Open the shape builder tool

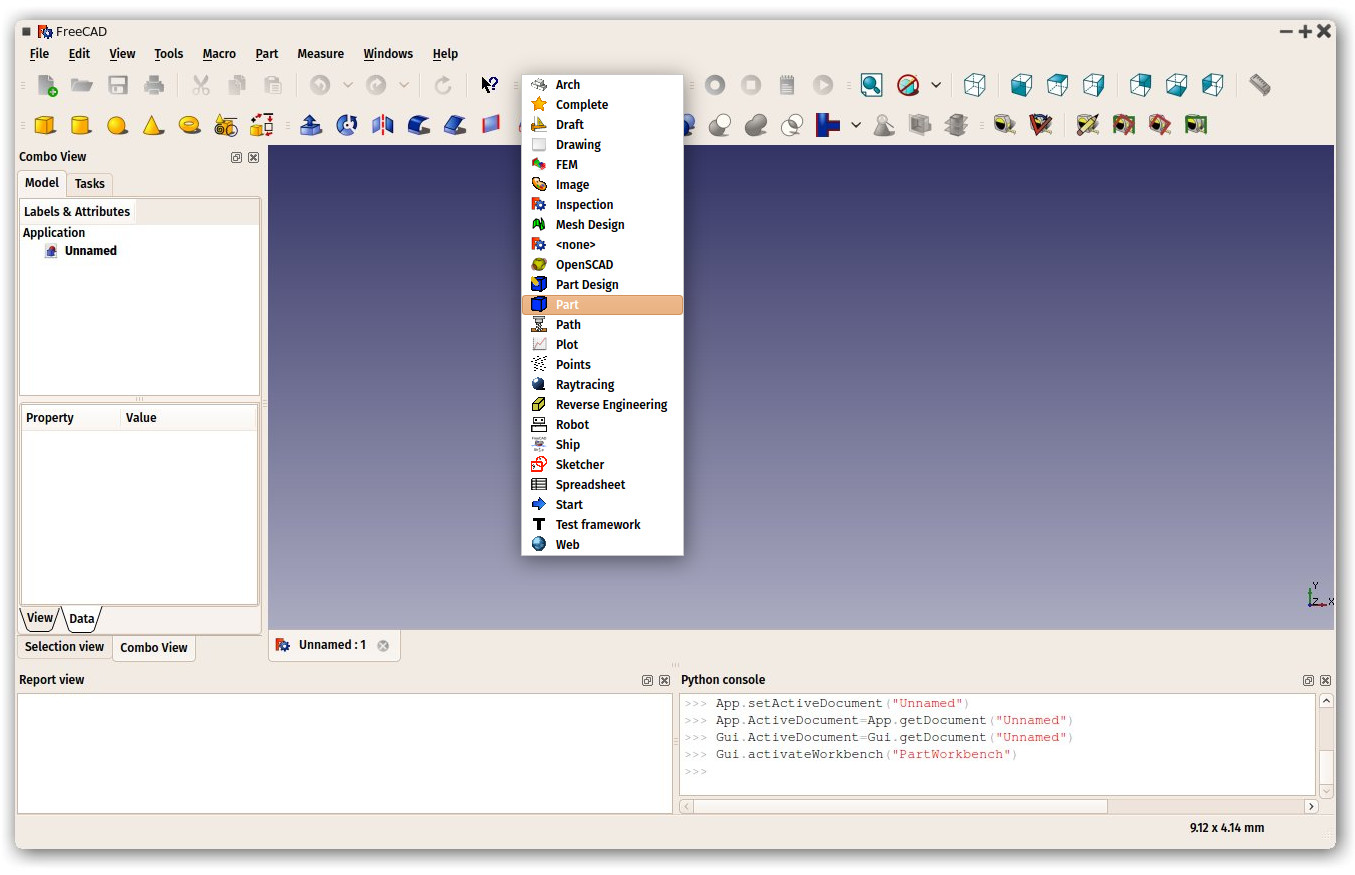261,125
